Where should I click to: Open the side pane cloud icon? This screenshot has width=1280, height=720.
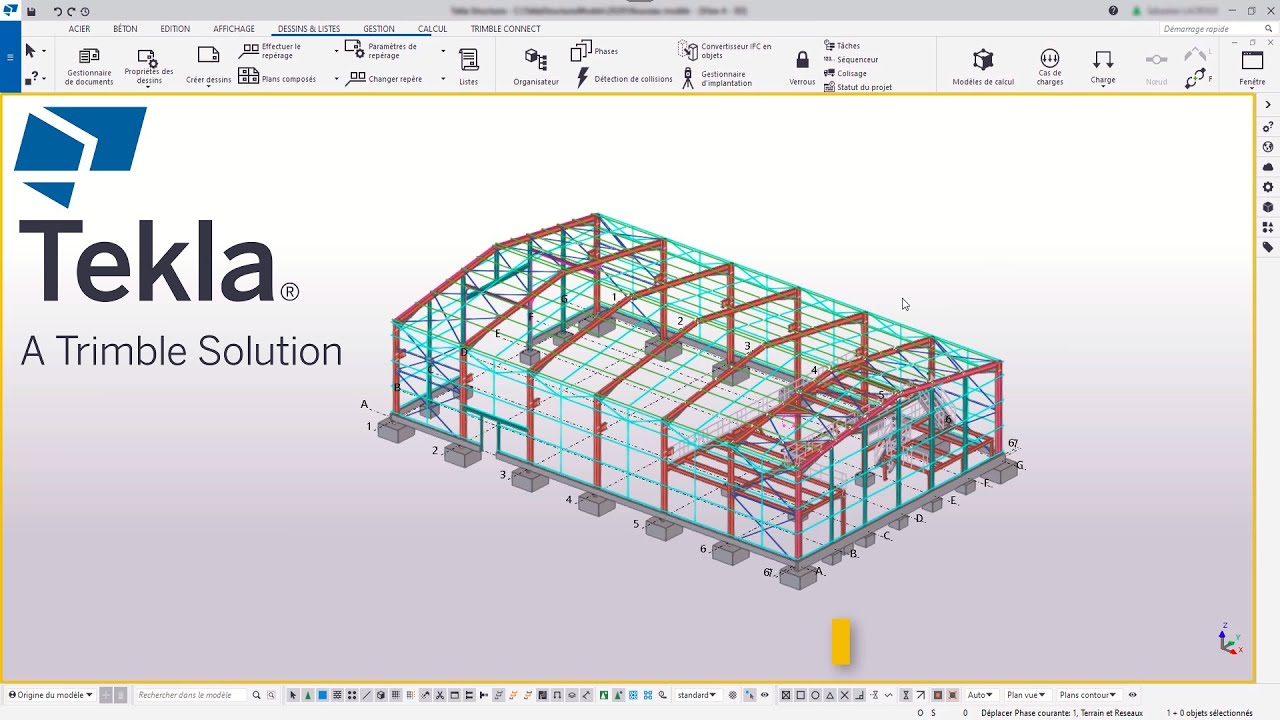[x=1268, y=167]
